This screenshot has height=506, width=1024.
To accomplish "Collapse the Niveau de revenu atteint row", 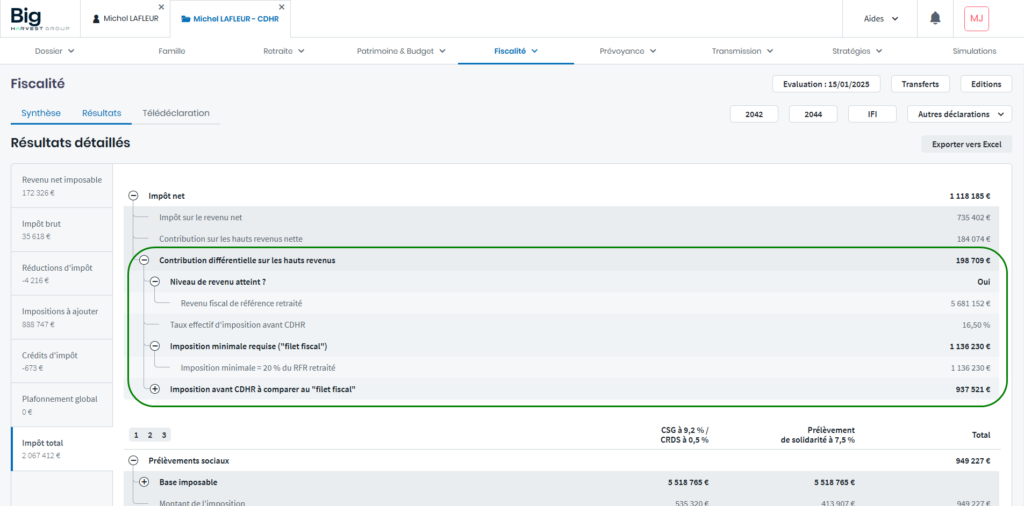I will (155, 282).
